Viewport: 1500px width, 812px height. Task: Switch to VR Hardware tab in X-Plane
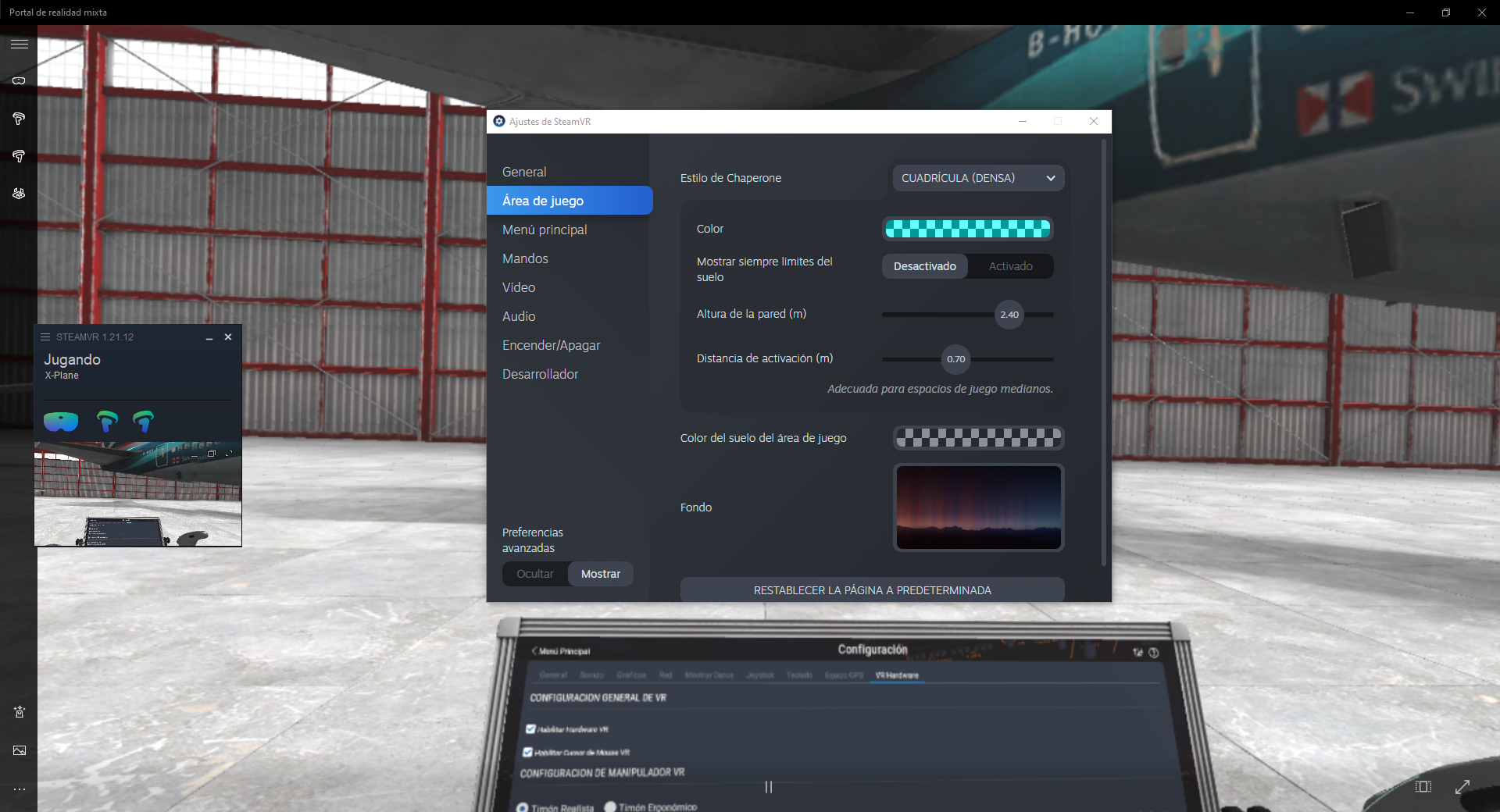tap(897, 675)
